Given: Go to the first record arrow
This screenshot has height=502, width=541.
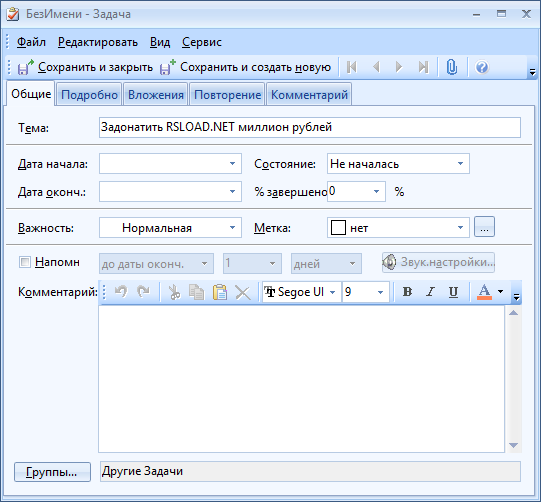Looking at the screenshot, I should [352, 67].
